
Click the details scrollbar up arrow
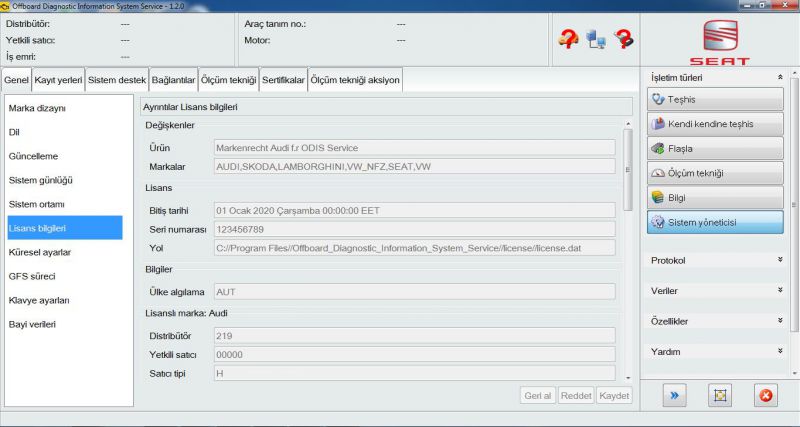coord(628,124)
